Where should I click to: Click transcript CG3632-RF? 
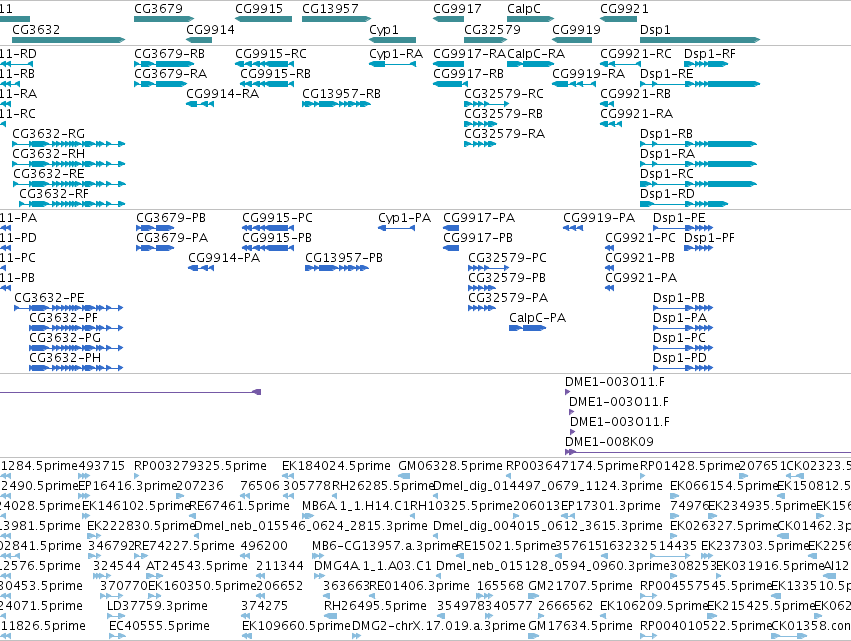pos(72,205)
